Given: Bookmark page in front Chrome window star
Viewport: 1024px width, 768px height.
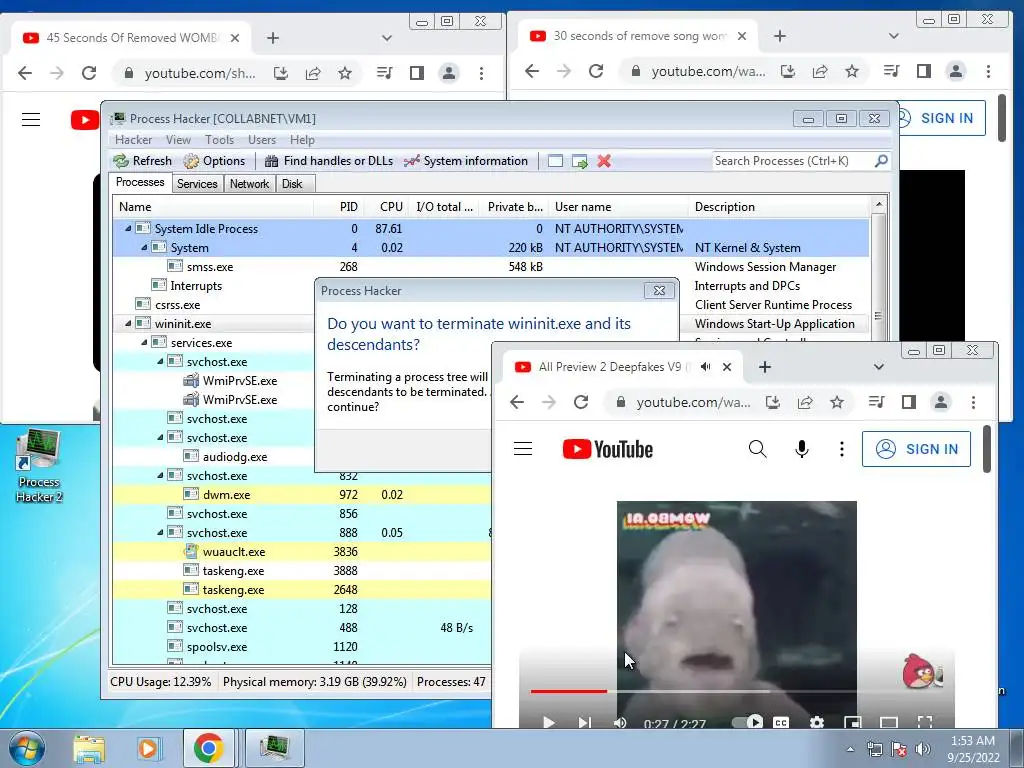Looking at the screenshot, I should click(837, 402).
